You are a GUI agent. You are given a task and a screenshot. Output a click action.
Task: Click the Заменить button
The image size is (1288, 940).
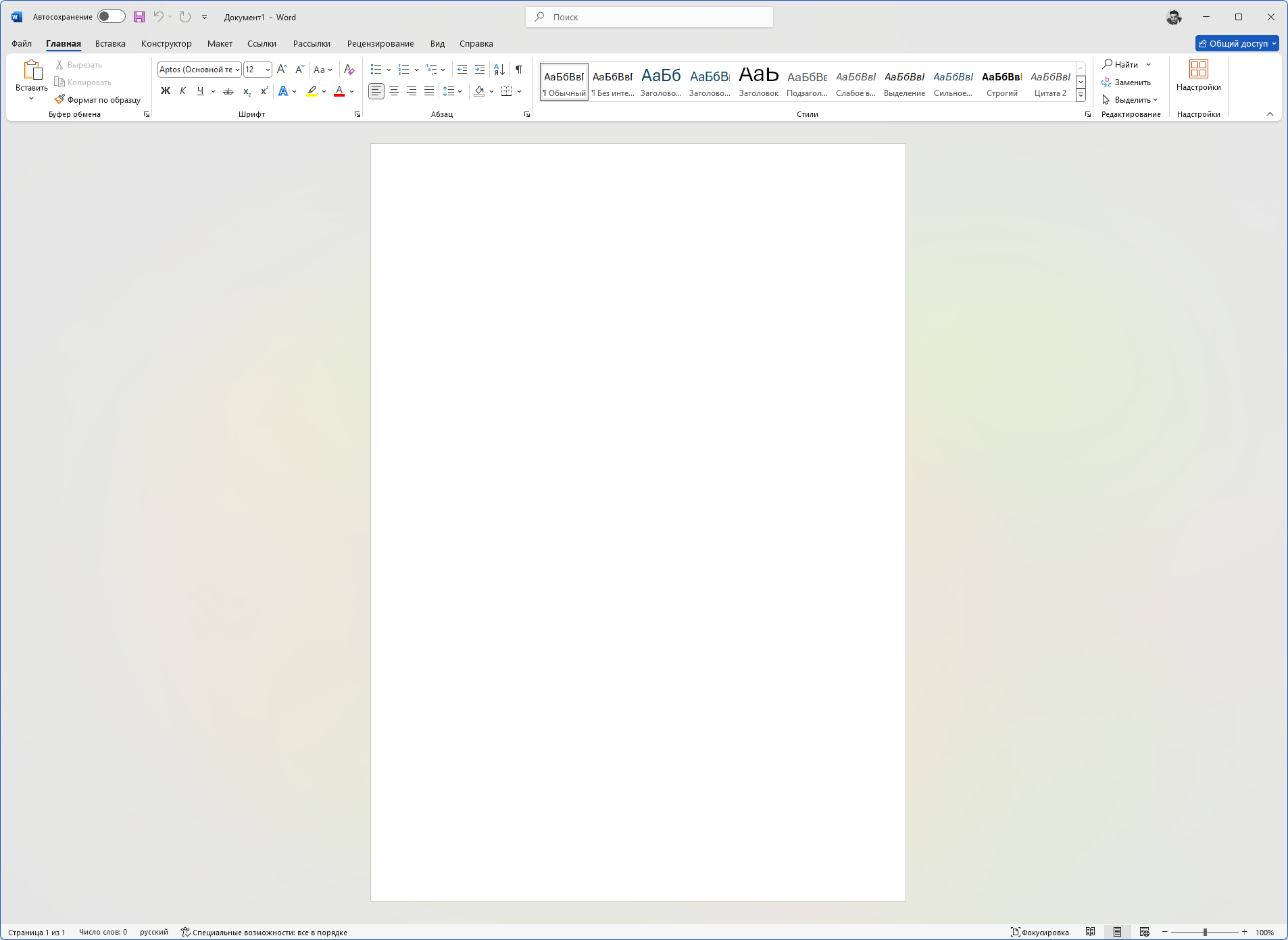point(1126,82)
